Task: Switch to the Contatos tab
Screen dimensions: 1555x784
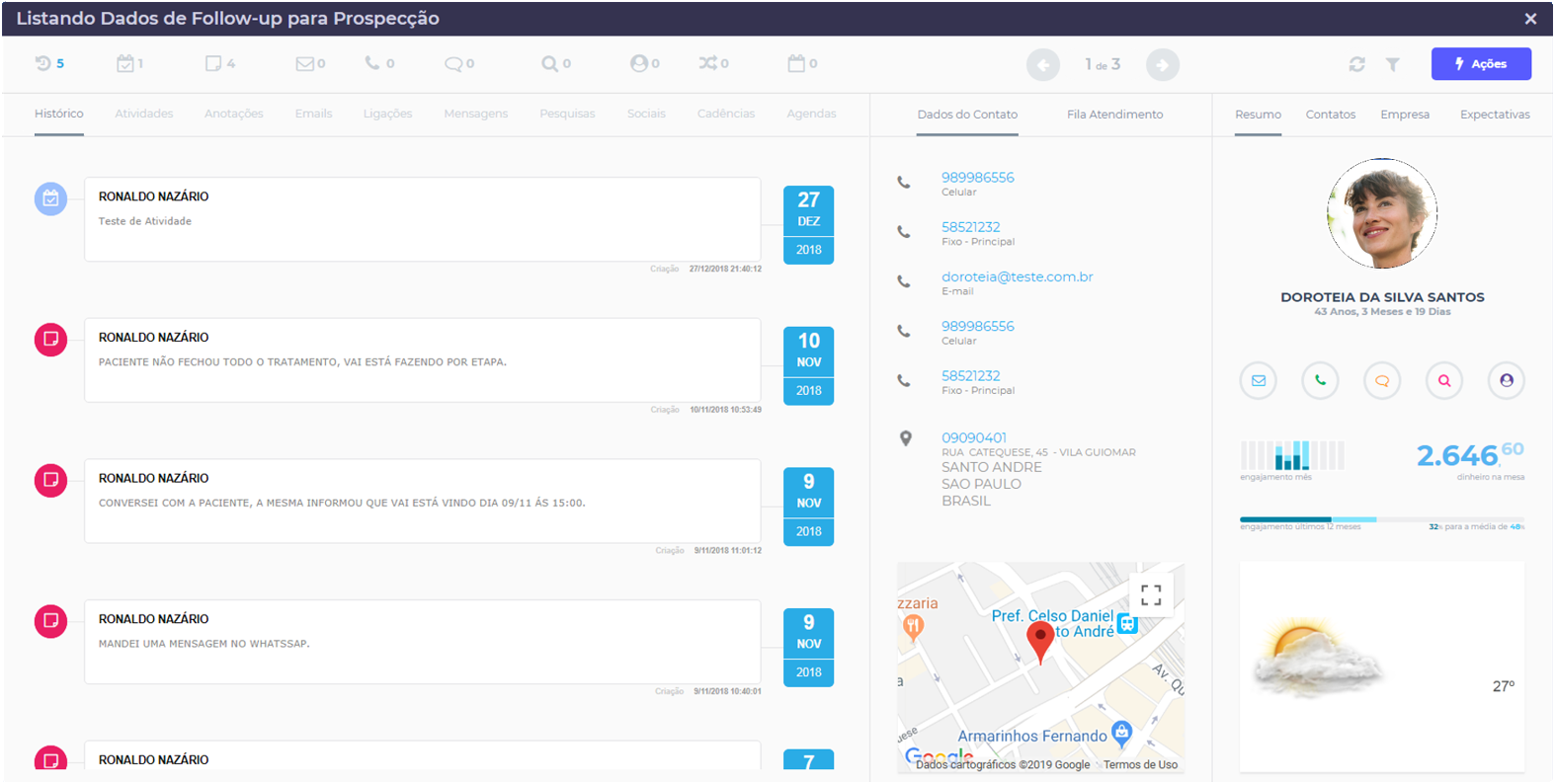Action: [1331, 115]
